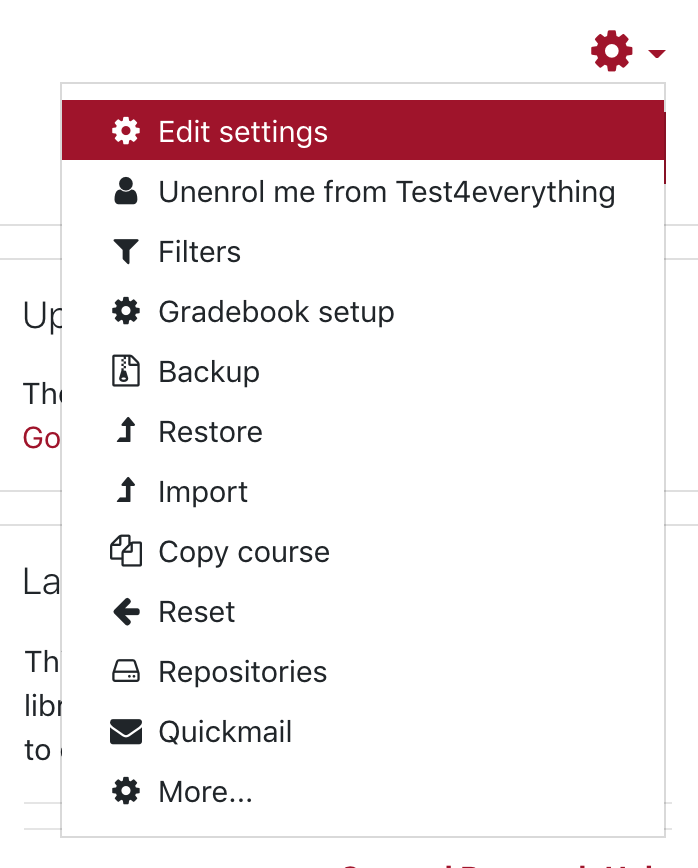Select Backup from the menu
This screenshot has height=868, width=698.
363,371
